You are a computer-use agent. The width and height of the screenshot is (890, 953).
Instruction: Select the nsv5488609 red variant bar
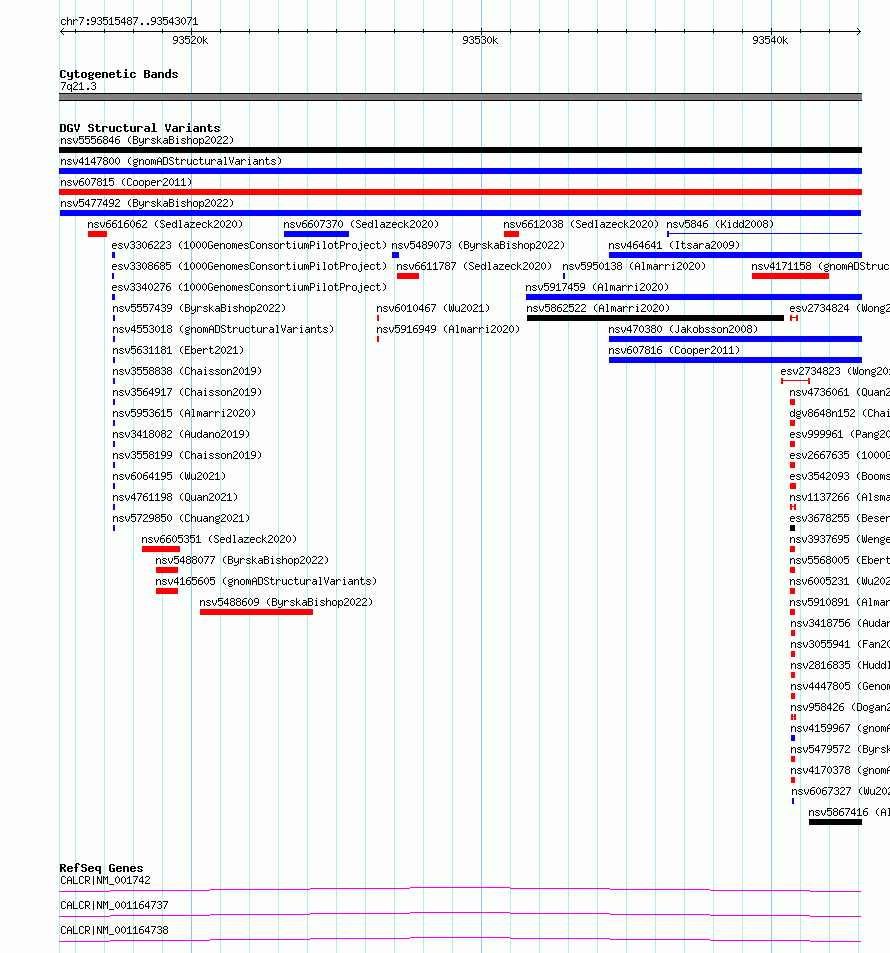pyautogui.click(x=257, y=612)
